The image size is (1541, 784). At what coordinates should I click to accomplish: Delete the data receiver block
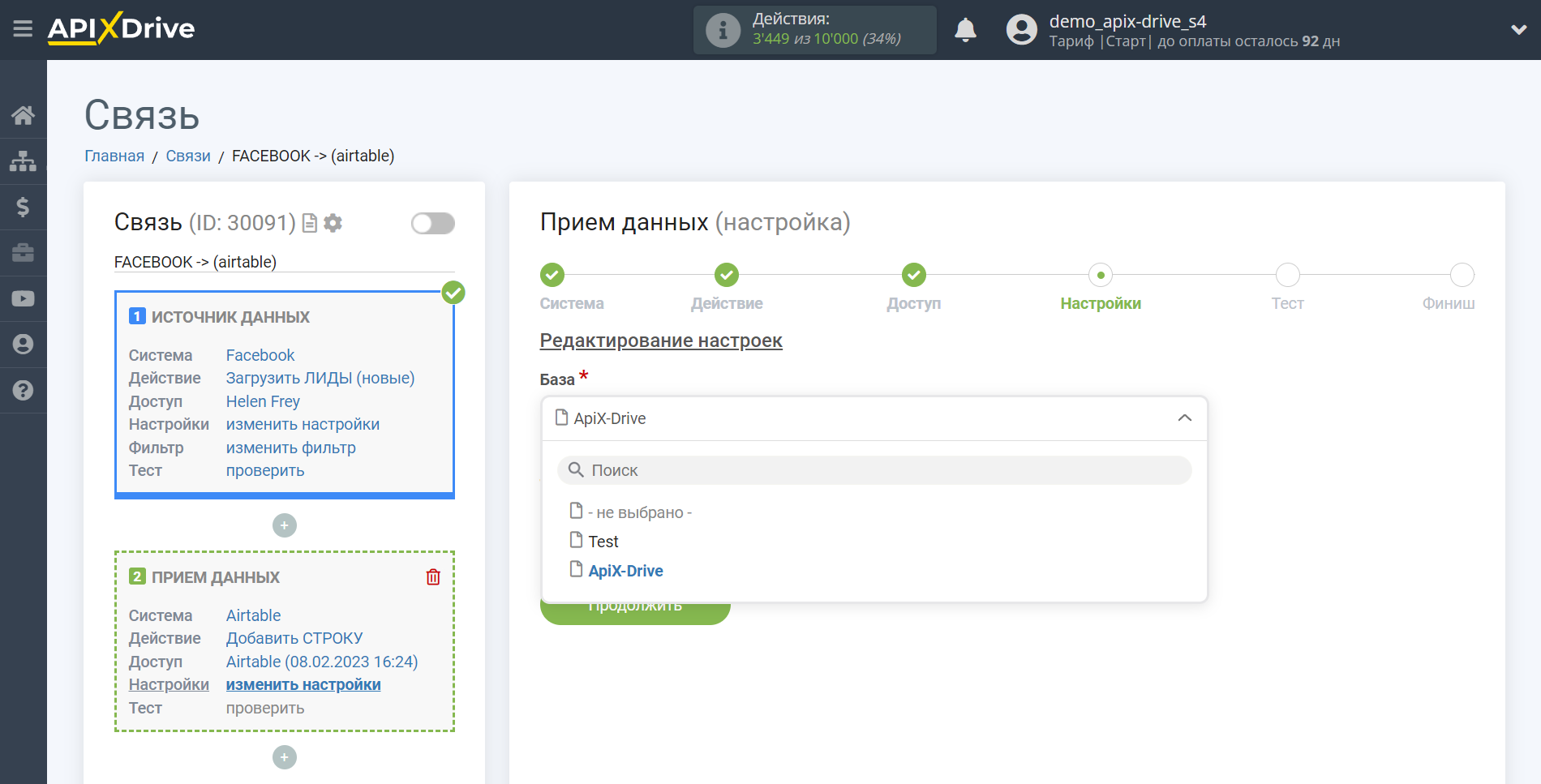433,577
